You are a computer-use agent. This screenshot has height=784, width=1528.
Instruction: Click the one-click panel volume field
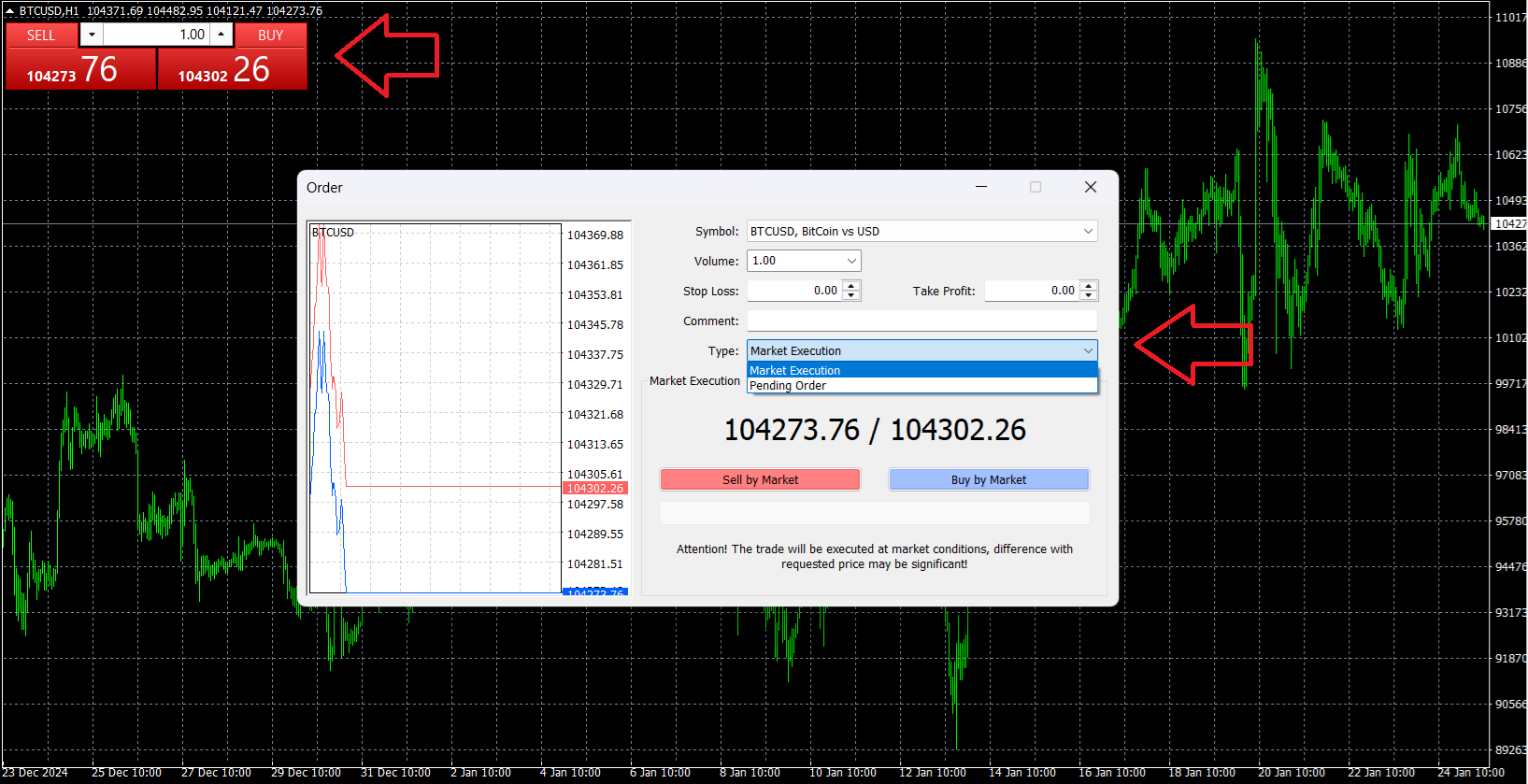(x=155, y=35)
